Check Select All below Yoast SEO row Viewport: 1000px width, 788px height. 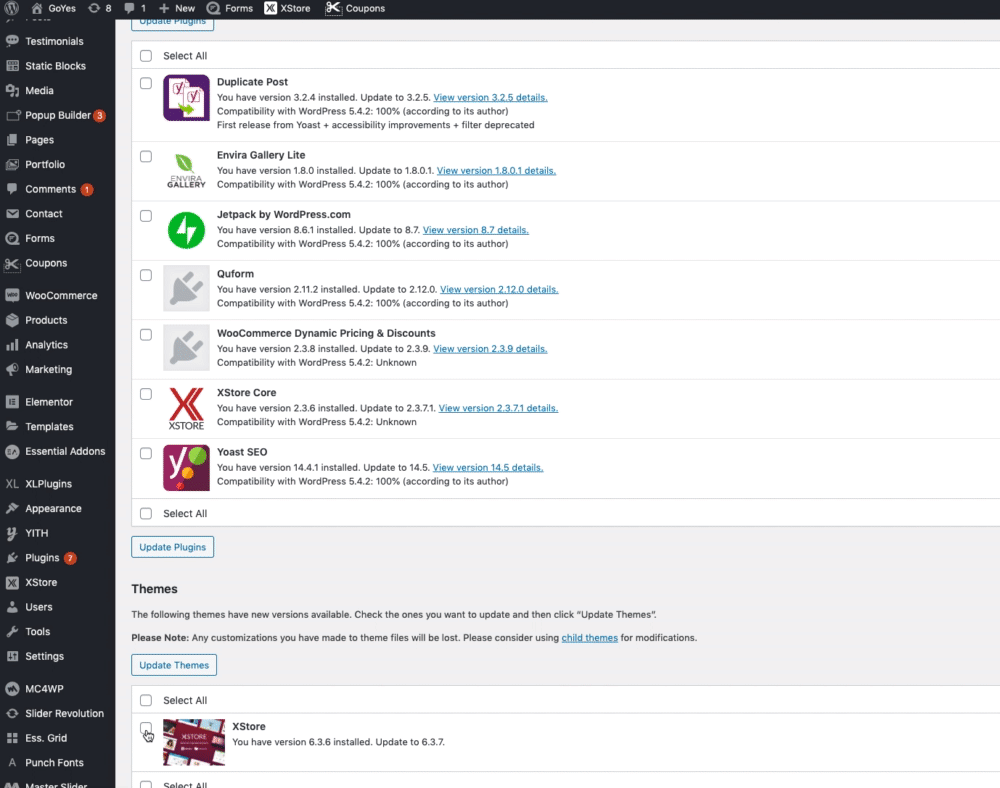coord(146,513)
